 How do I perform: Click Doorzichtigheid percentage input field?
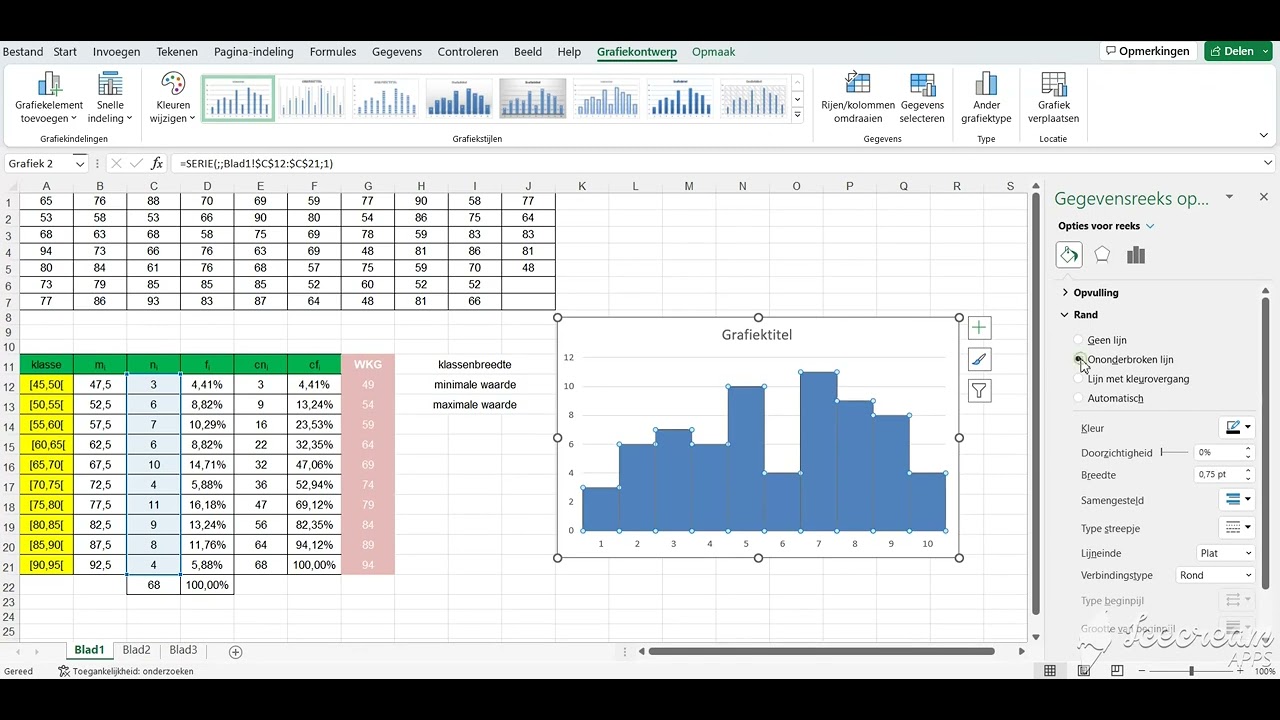click(x=1218, y=453)
